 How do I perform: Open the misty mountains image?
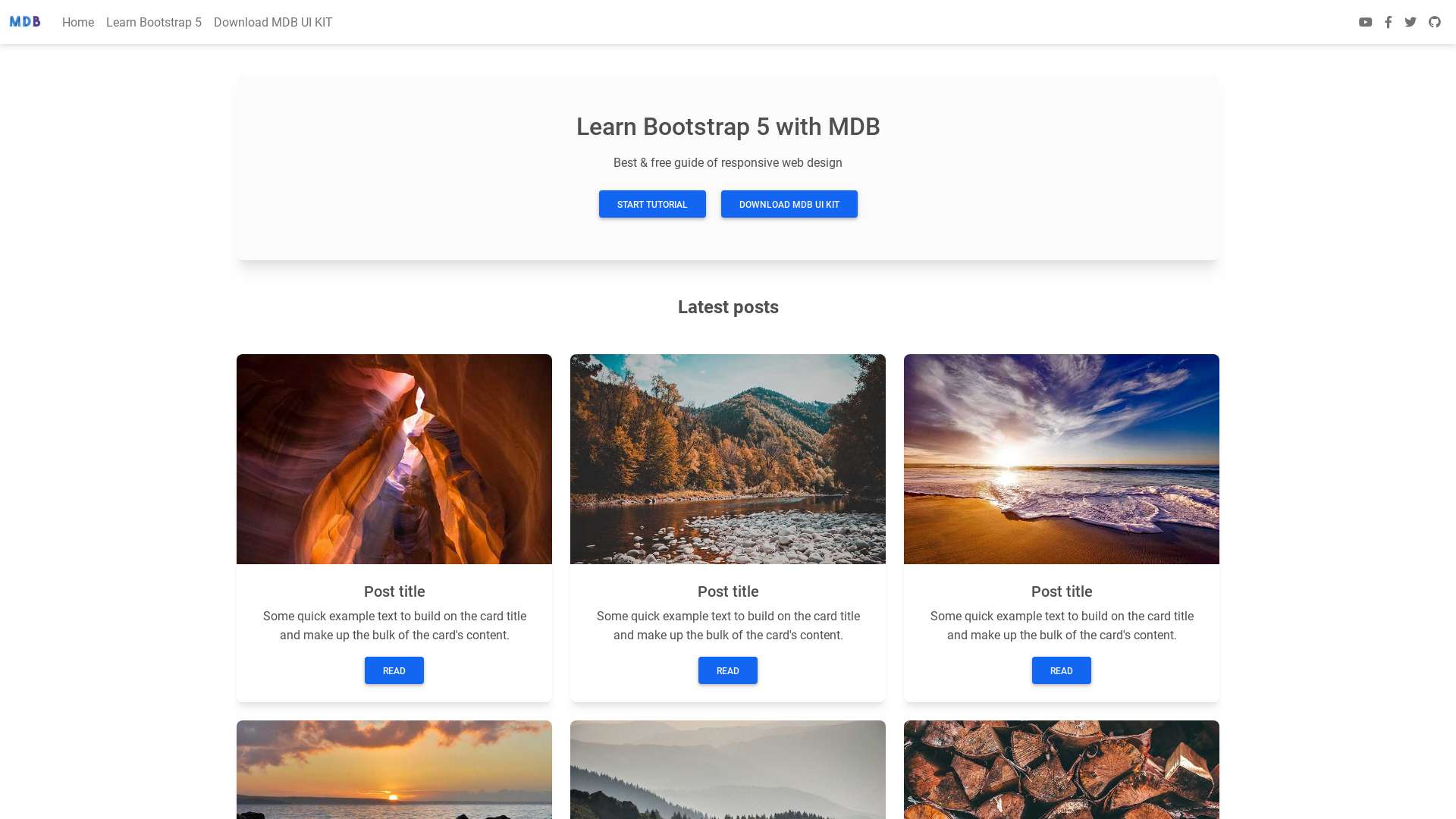tap(728, 770)
